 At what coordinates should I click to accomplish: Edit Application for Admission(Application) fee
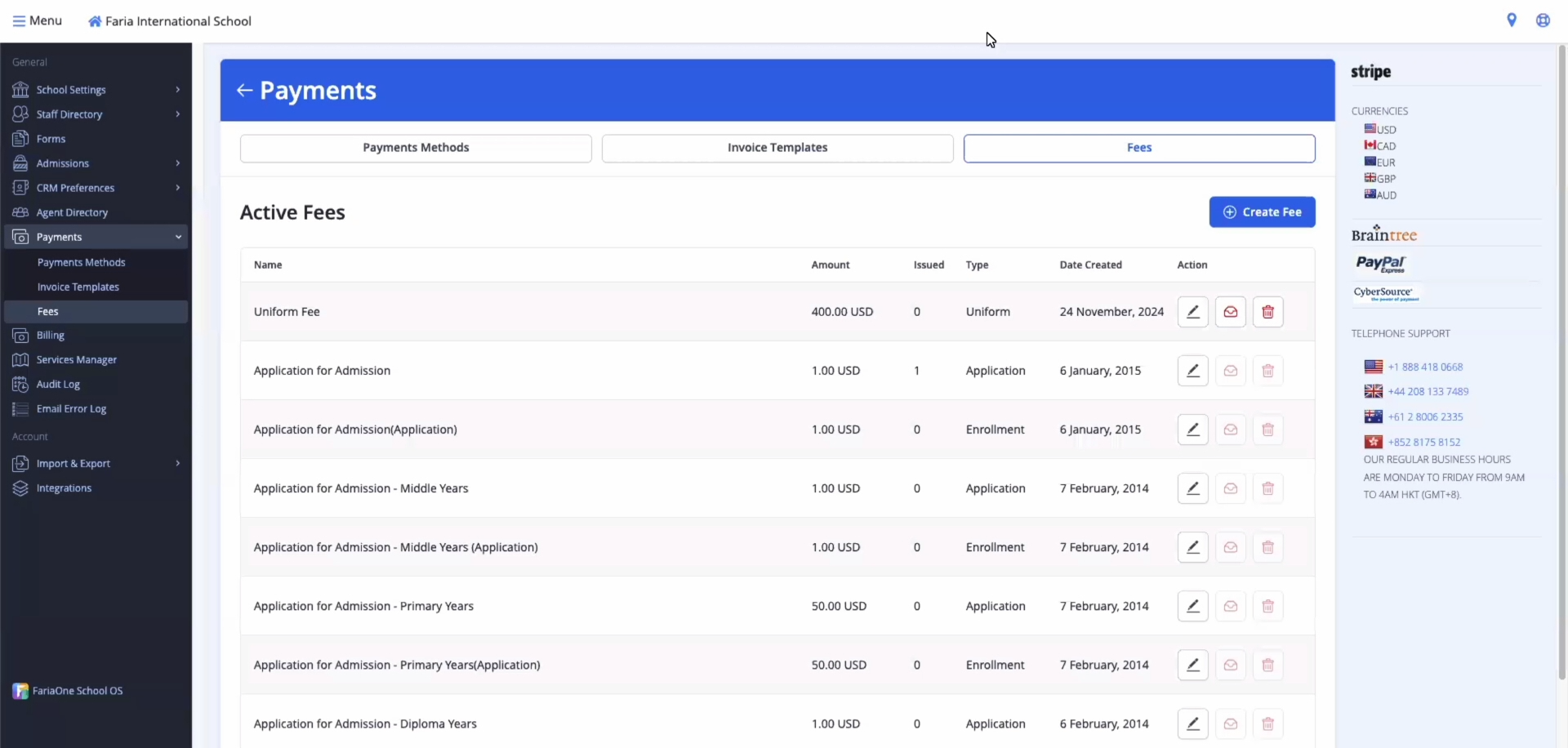[x=1192, y=430]
